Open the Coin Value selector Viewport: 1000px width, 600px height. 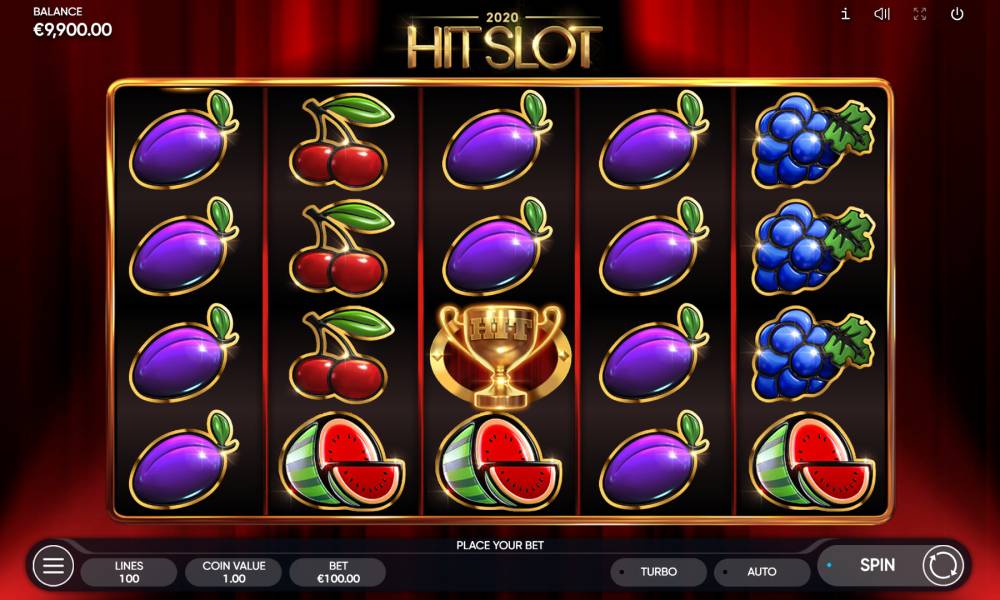coord(233,572)
